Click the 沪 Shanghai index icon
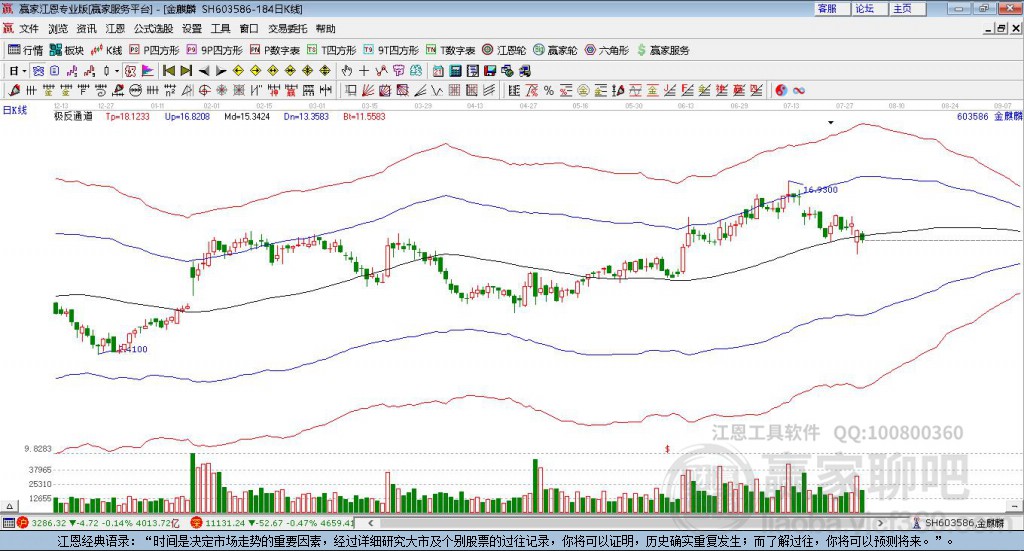The height and width of the screenshot is (551, 1024). tap(23, 523)
